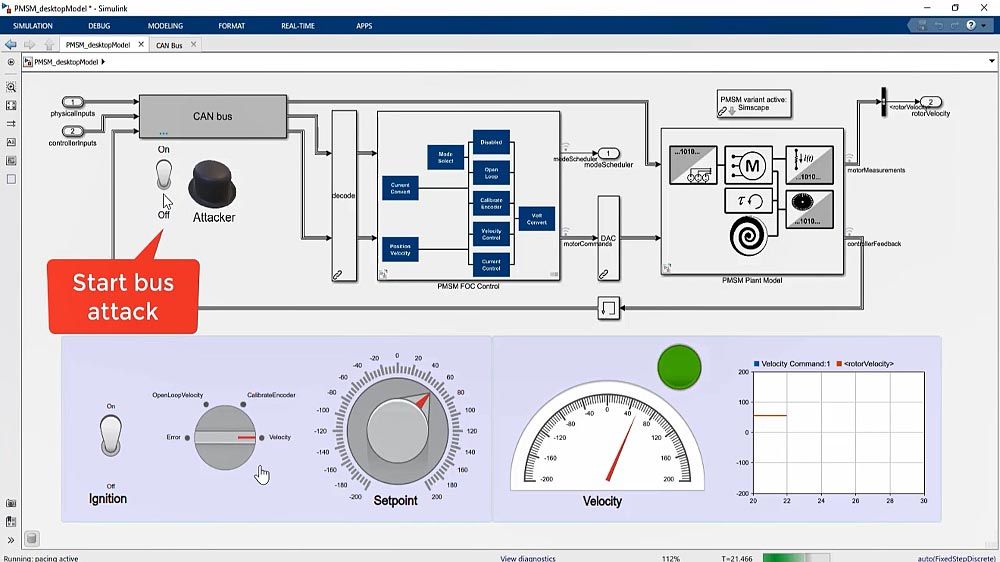Click the model data database icon
Viewport: 1000px width, 562px height.
coord(31,540)
